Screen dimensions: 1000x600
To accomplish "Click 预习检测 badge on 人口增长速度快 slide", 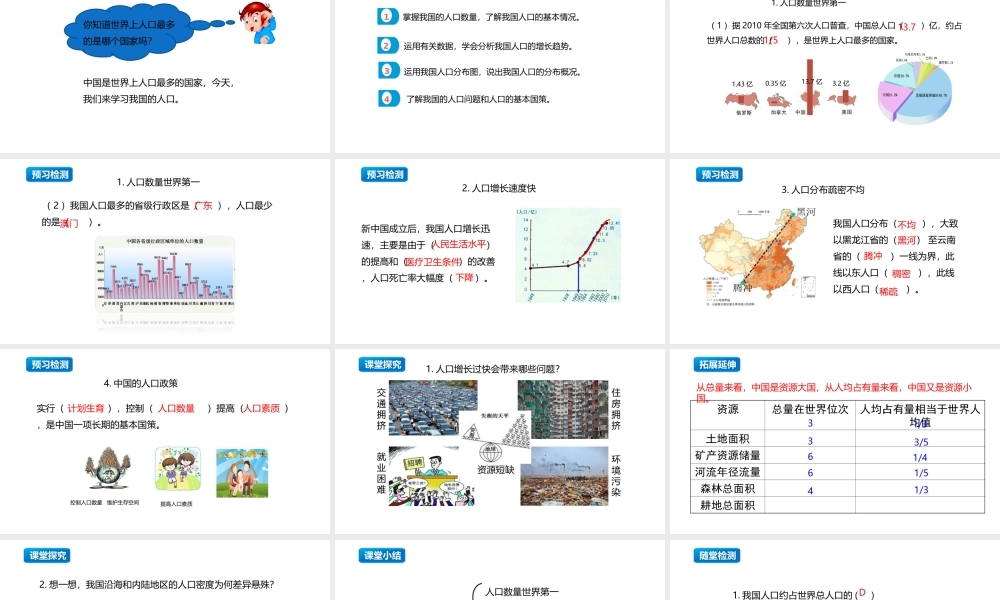I will click(x=384, y=174).
